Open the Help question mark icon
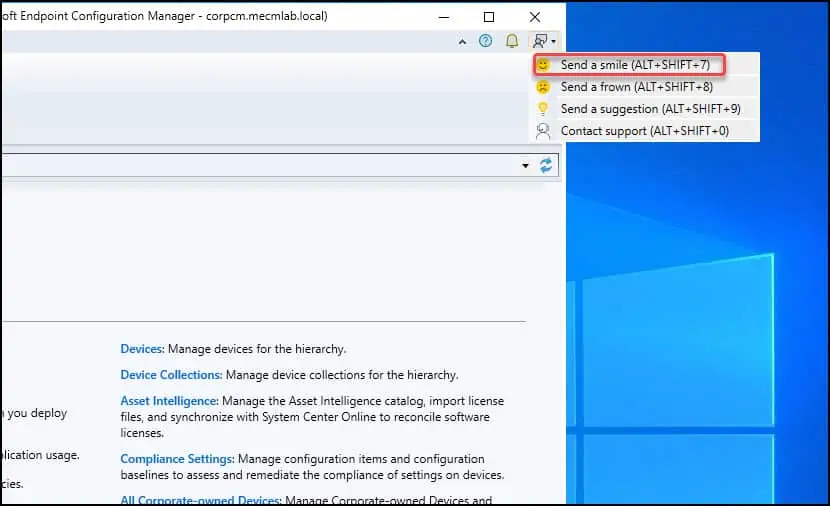This screenshot has height=506, width=830. (x=485, y=41)
